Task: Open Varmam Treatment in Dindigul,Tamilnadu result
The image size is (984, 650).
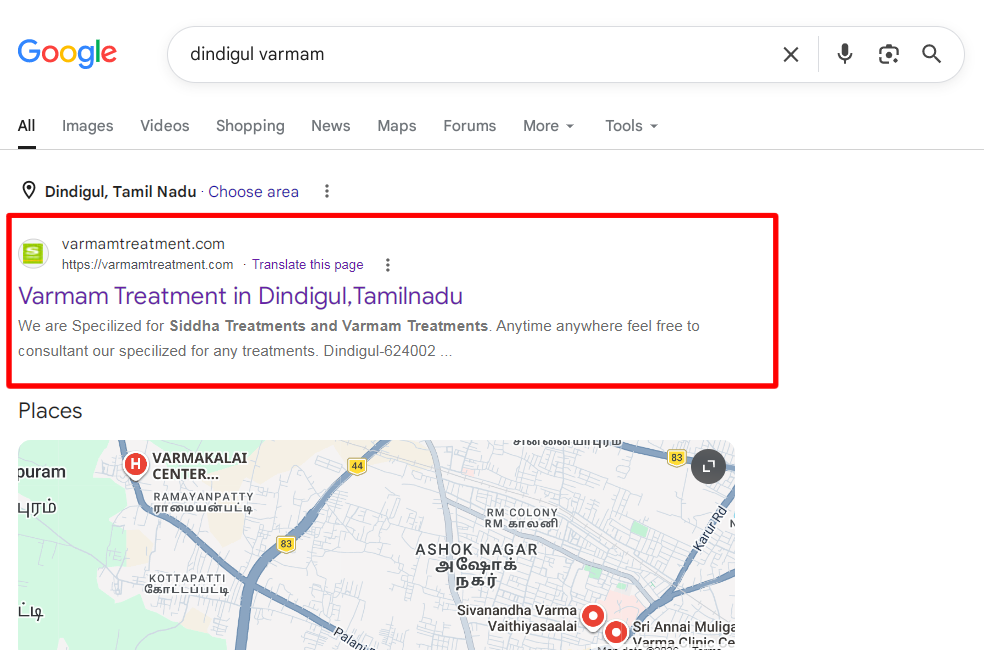Action: (240, 296)
